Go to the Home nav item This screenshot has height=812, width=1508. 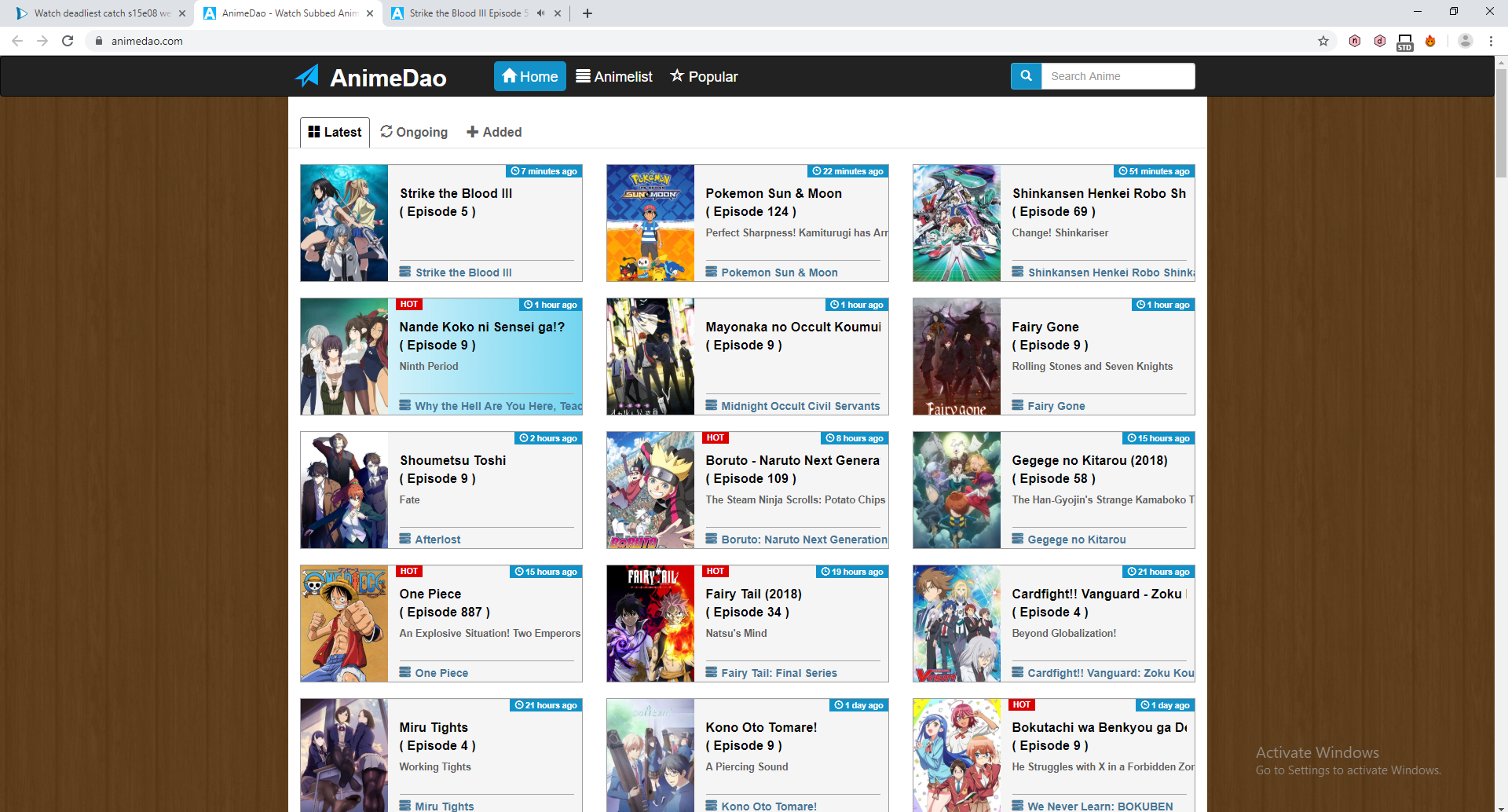point(530,76)
